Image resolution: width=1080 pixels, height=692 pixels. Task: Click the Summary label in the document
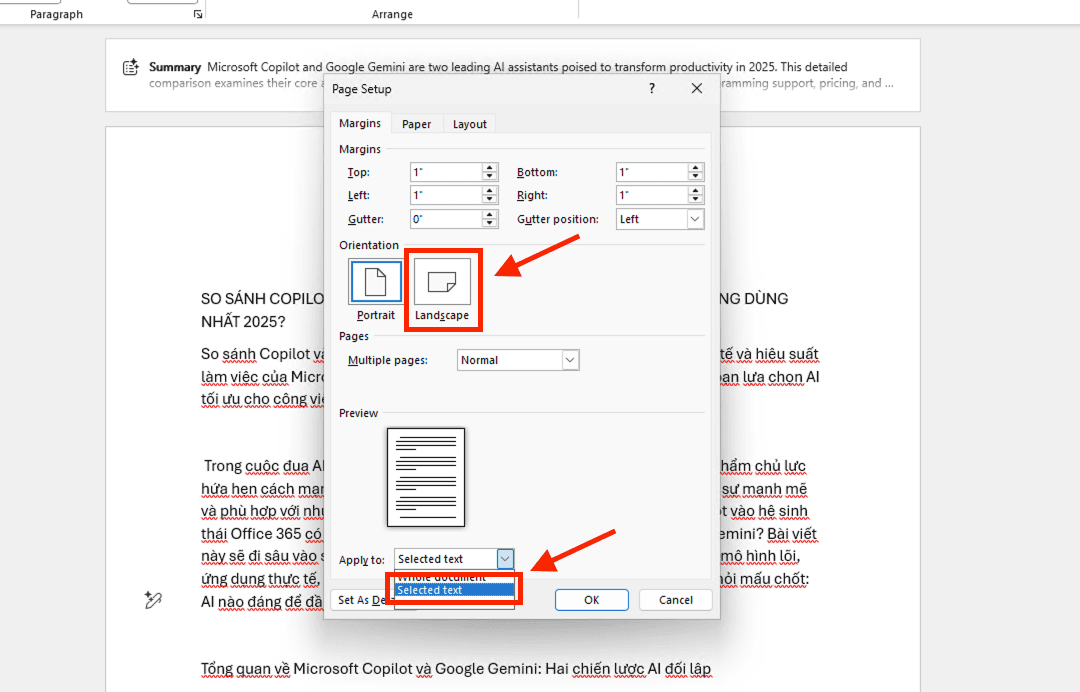coord(175,67)
